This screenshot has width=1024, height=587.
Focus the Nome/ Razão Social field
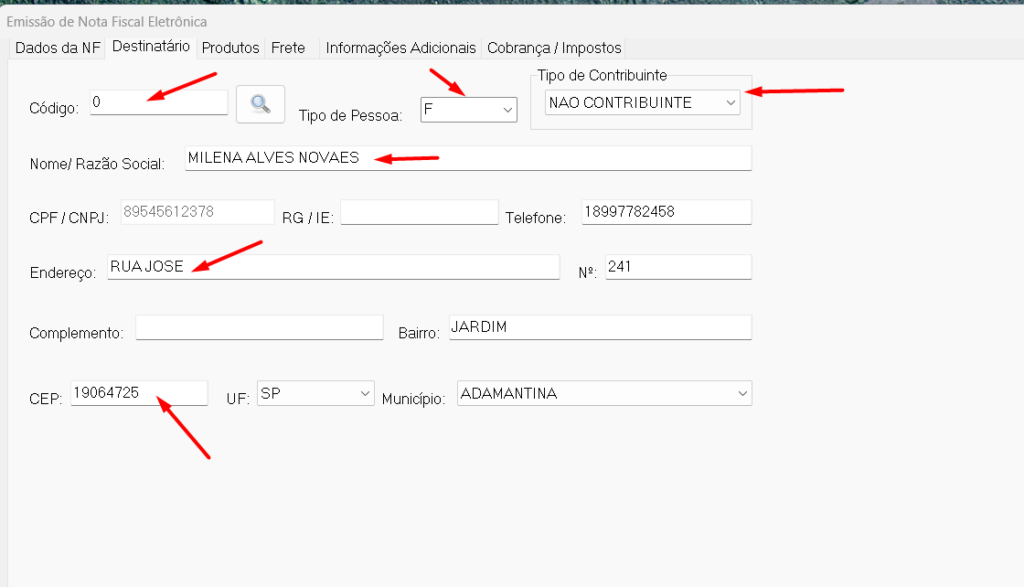(467, 158)
